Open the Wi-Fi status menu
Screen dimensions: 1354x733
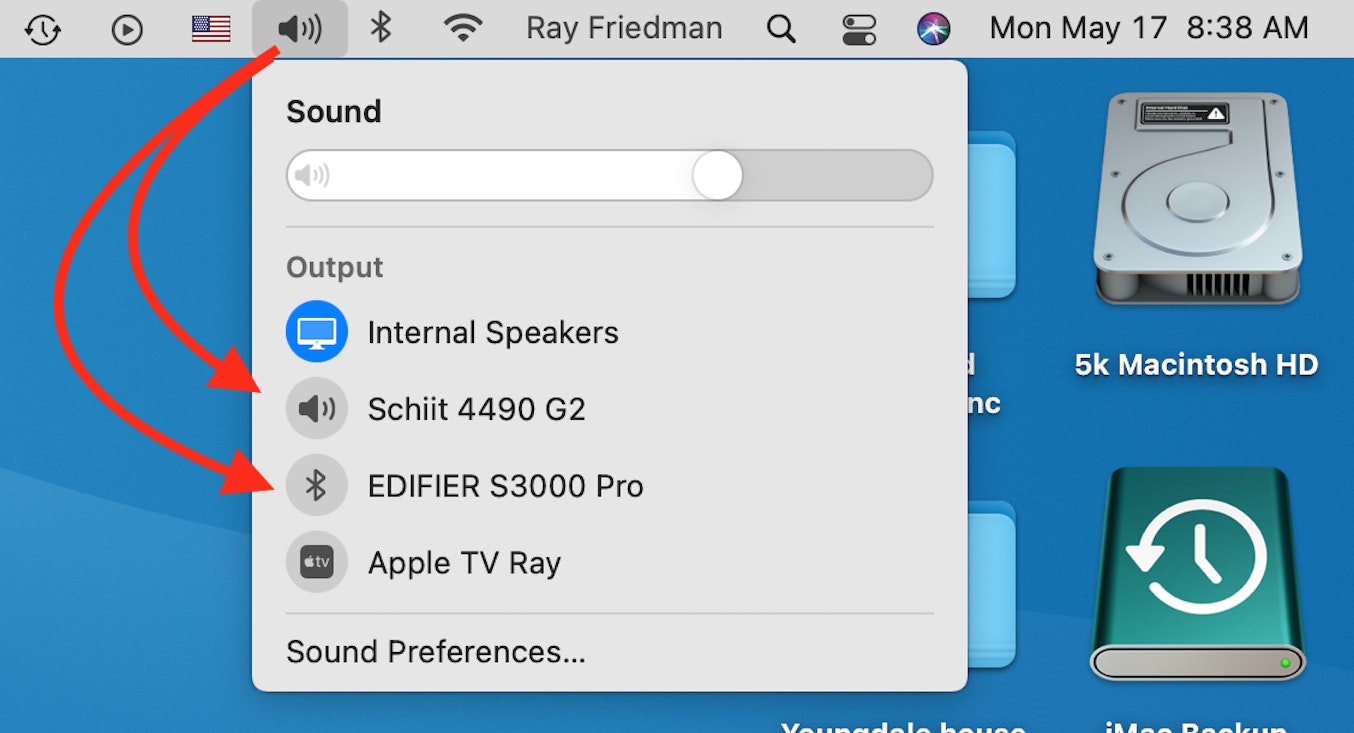[462, 29]
